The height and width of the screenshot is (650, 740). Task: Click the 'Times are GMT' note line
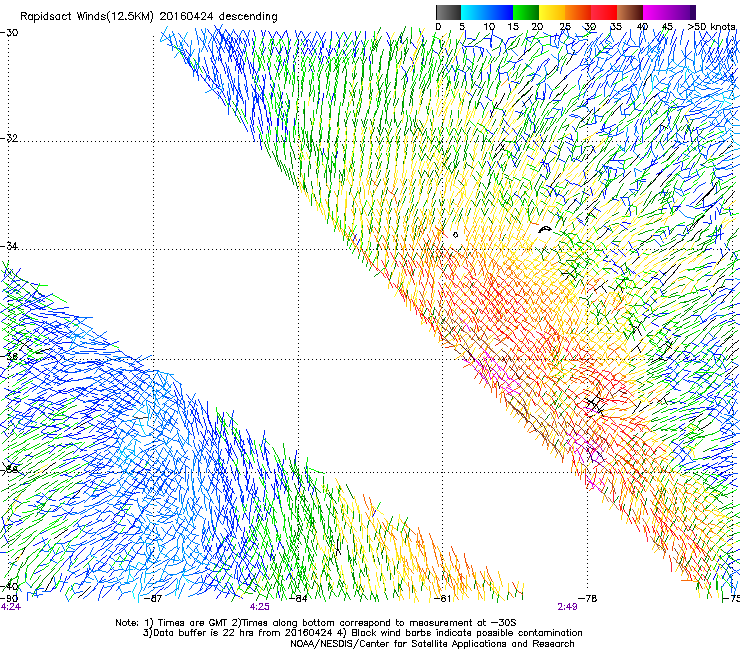point(316,623)
